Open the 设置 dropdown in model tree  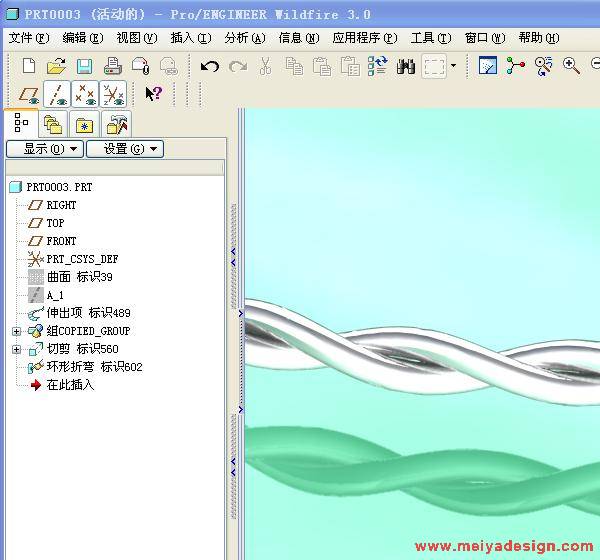coord(124,149)
